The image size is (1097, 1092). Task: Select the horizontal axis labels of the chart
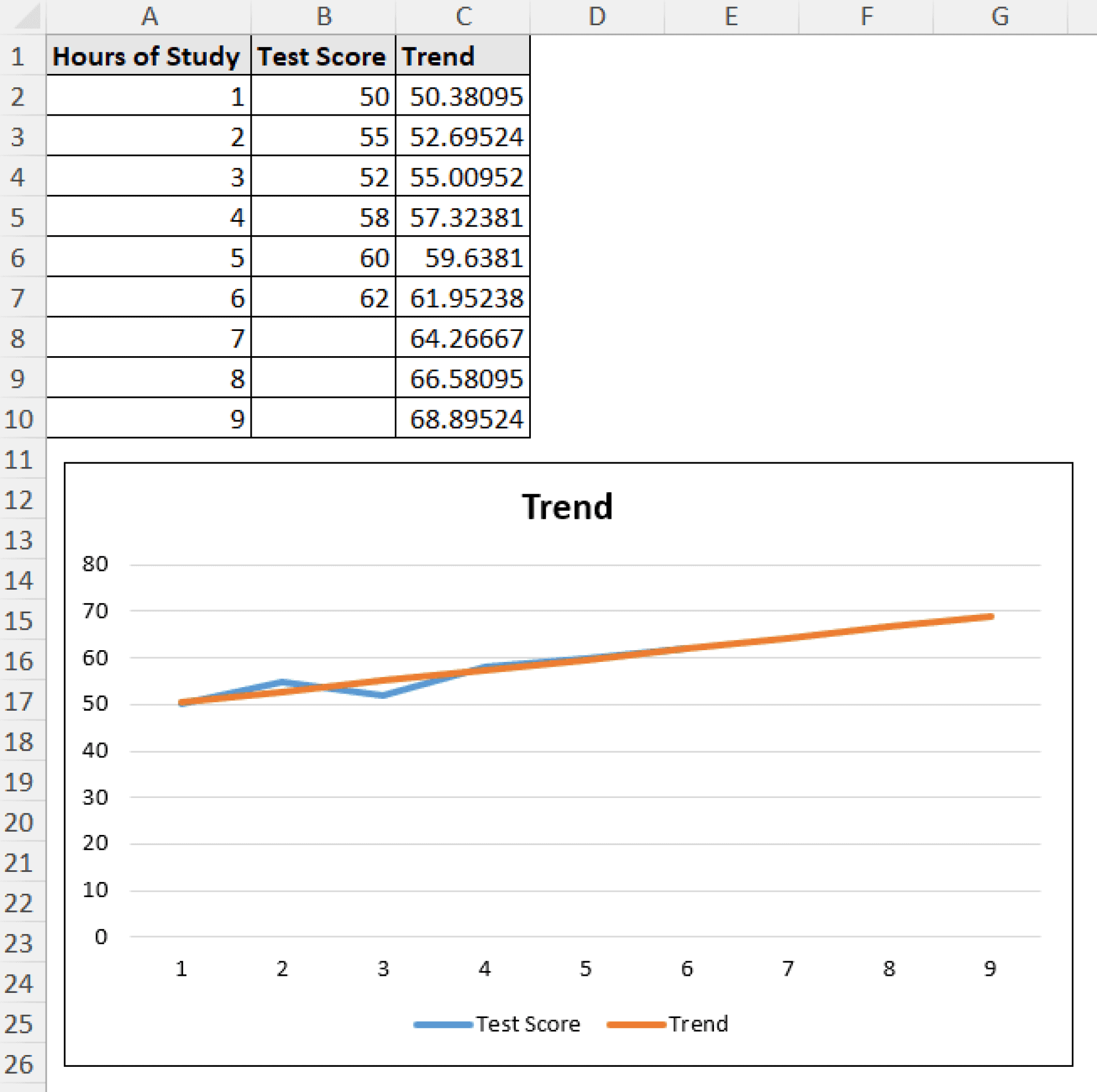tap(585, 969)
